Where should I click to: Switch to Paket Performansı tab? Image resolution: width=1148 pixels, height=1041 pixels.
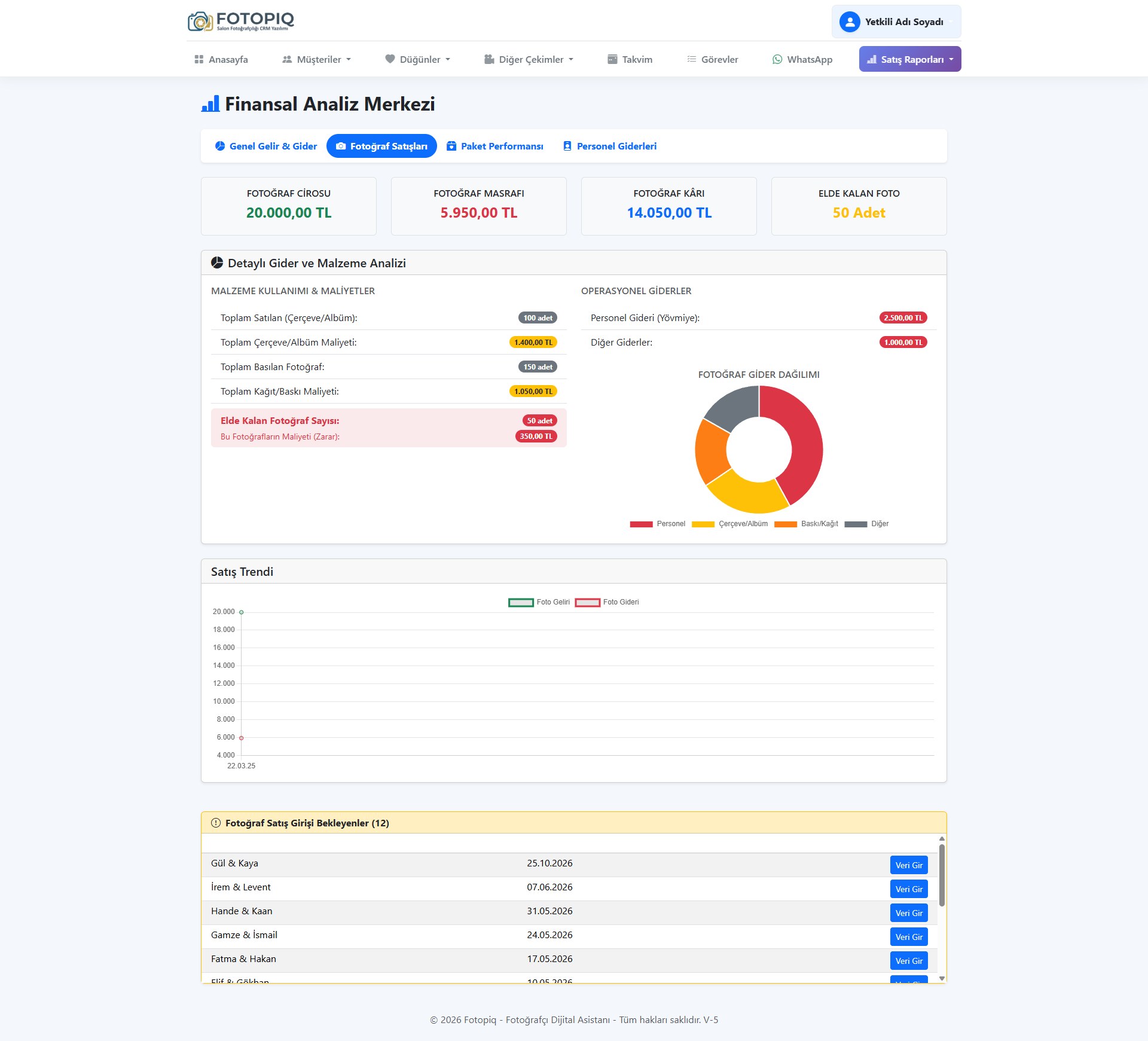495,146
